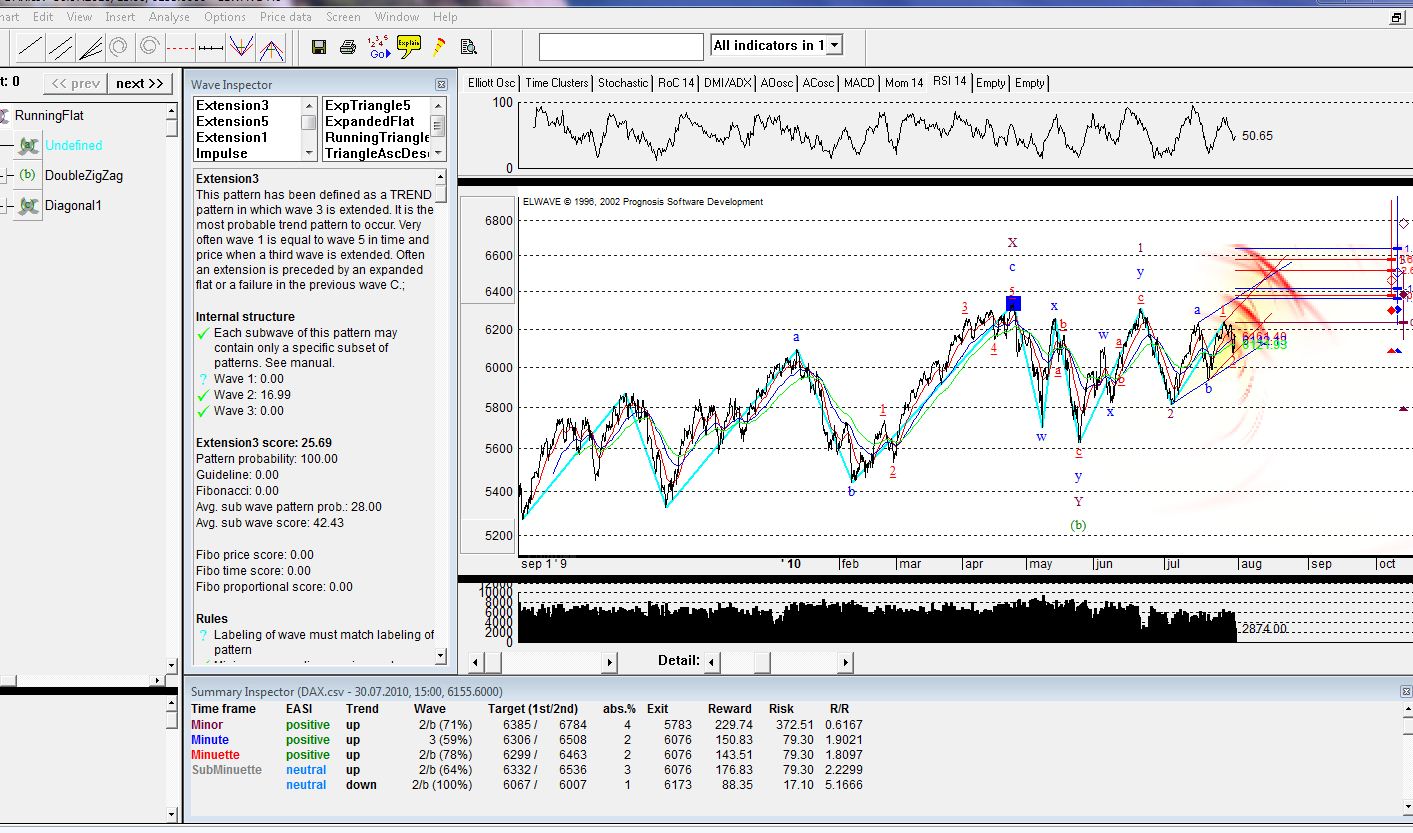This screenshot has height=833, width=1413.
Task: Click the RunningFlat wave icon in tree
Action: (5, 116)
